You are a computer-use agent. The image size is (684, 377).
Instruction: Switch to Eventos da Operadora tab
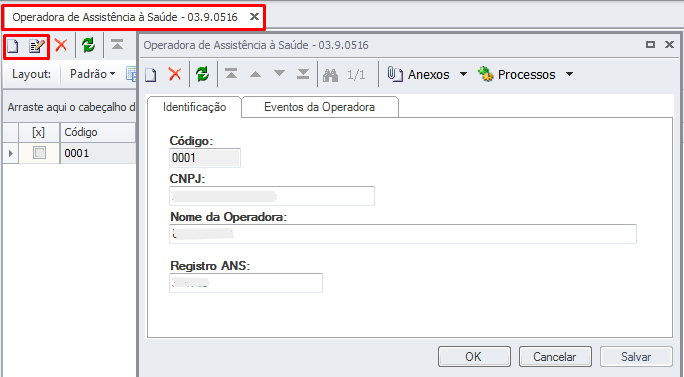(x=319, y=107)
